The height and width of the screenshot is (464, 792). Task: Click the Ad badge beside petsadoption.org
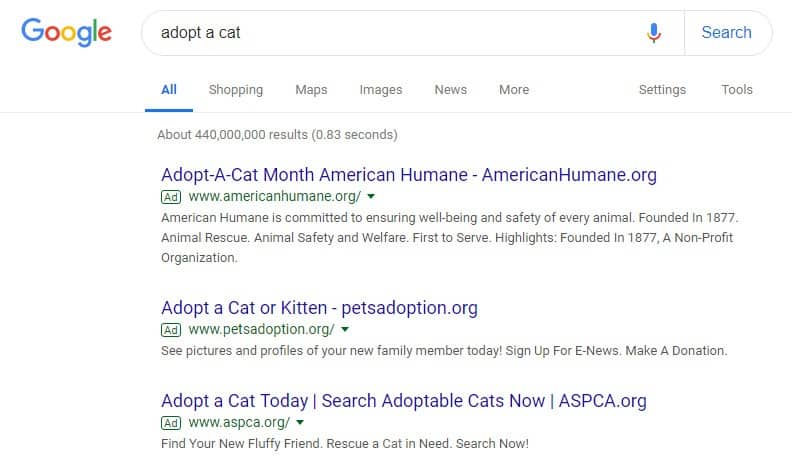[171, 330]
